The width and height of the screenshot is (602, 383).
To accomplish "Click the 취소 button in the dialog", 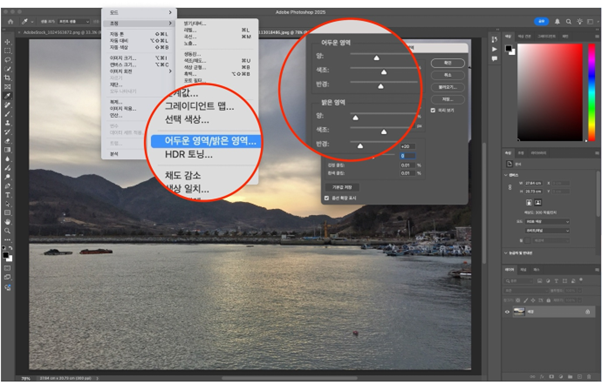I will click(x=448, y=75).
